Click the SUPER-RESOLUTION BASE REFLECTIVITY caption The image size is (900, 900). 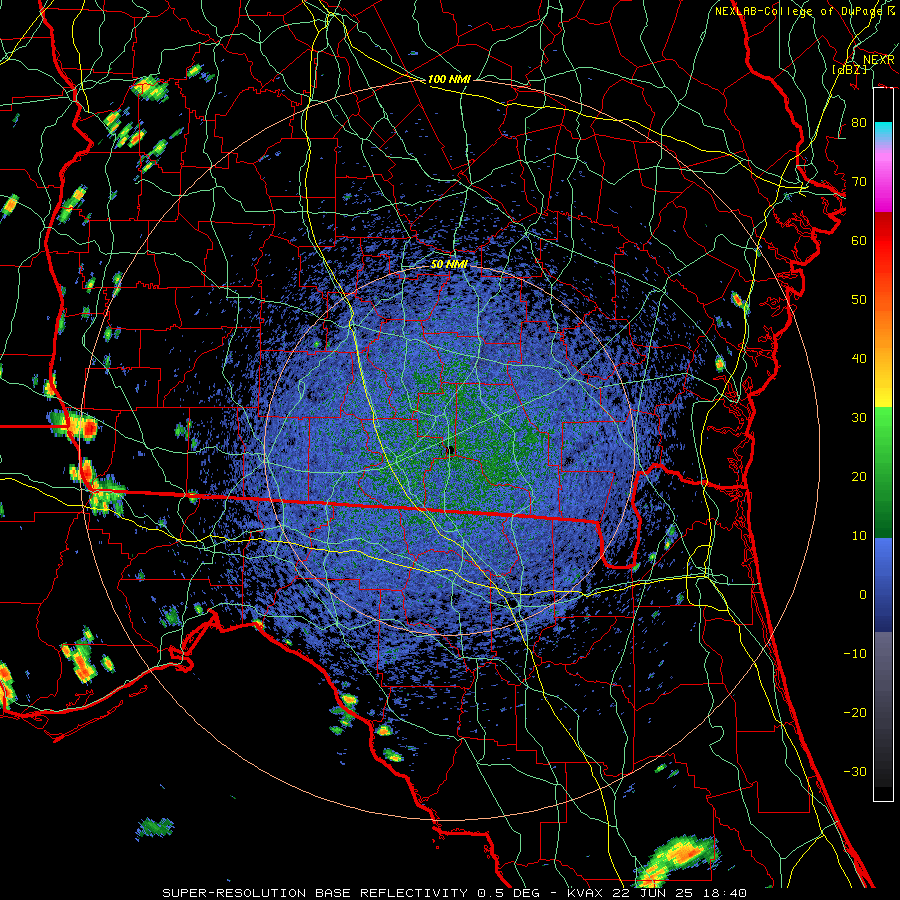point(315,893)
